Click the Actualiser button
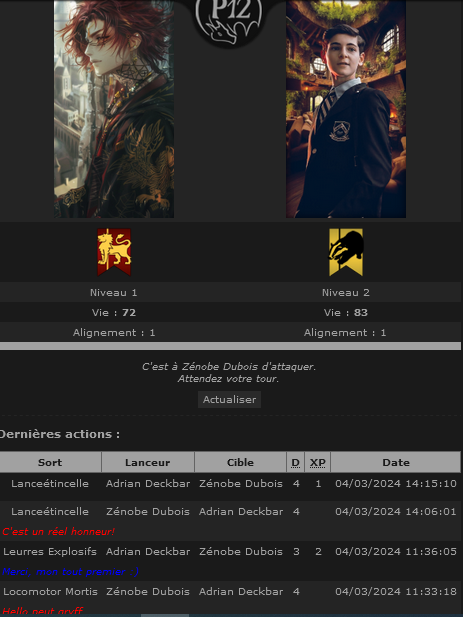Image resolution: width=463 pixels, height=617 pixels. (229, 399)
